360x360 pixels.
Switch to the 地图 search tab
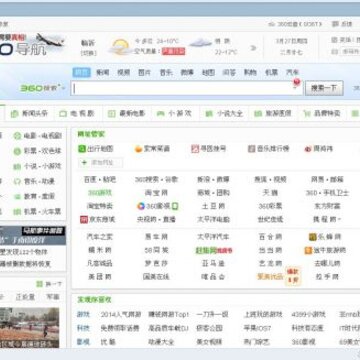coord(208,72)
